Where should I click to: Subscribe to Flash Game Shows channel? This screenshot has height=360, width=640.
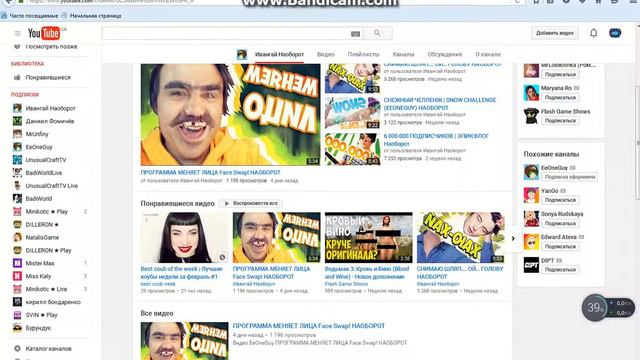(x=560, y=120)
